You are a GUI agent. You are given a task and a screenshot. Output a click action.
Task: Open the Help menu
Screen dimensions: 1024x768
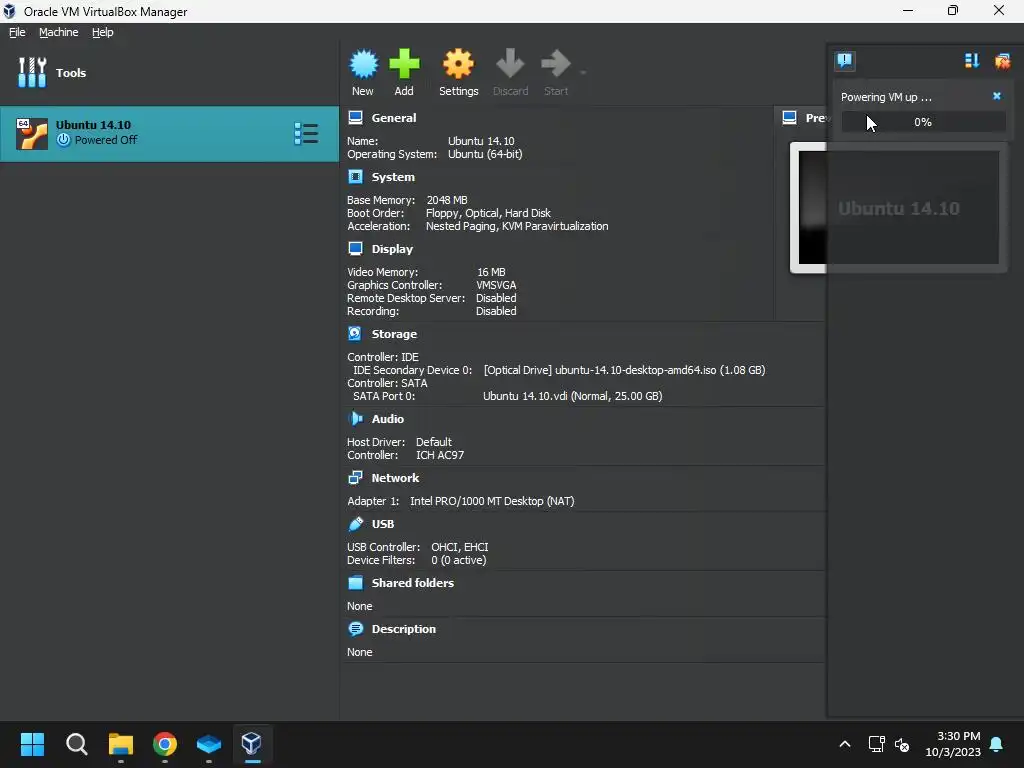tap(103, 32)
